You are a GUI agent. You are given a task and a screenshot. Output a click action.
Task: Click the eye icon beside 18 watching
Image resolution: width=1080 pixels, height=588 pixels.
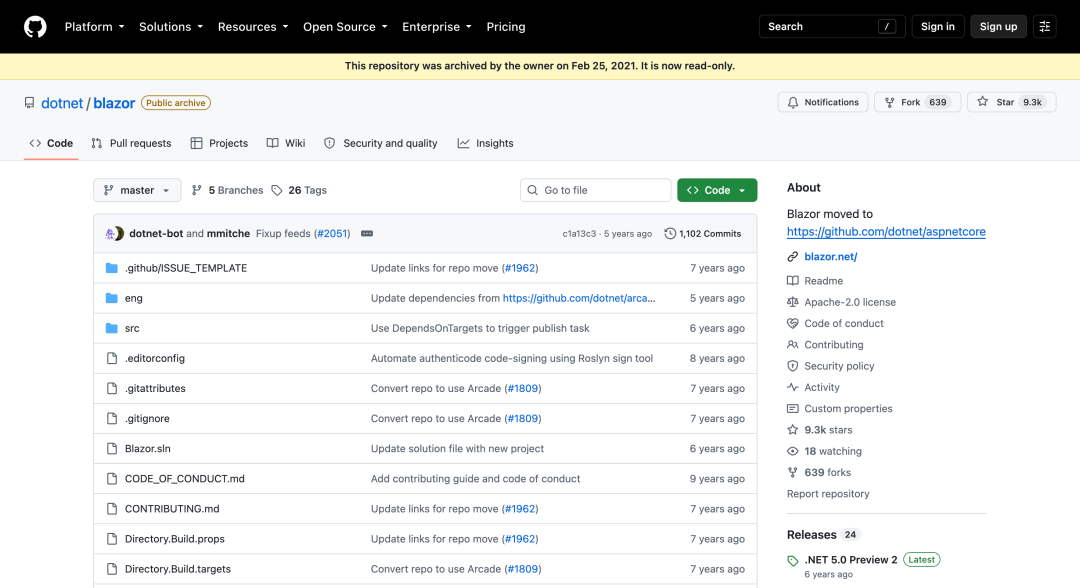pyautogui.click(x=793, y=451)
